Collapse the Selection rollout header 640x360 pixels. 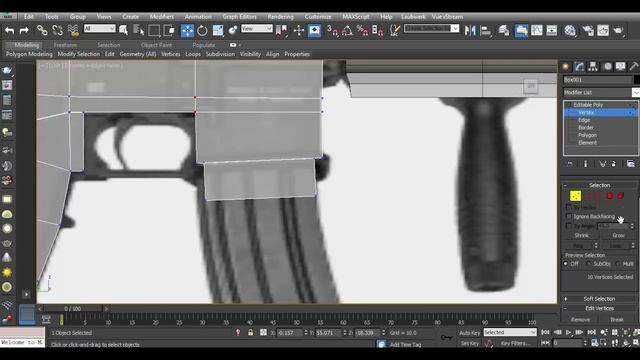point(599,185)
